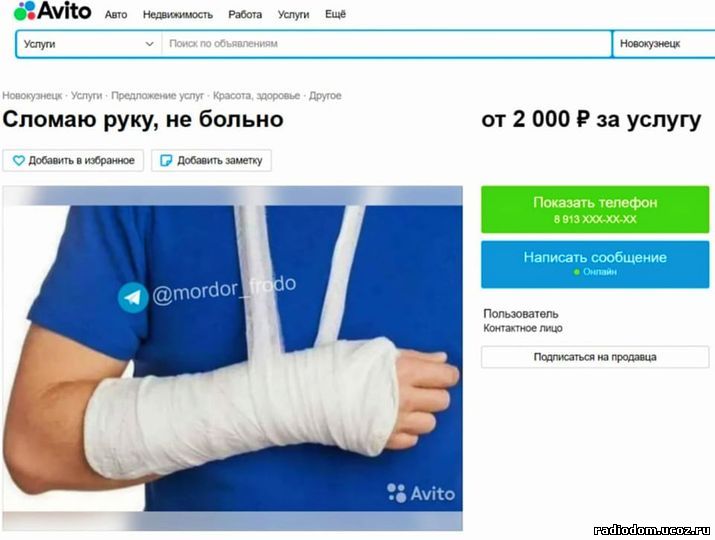Viewport: 715px width, 540px height.
Task: Click the chevron arrow in category selector
Action: click(x=149, y=44)
